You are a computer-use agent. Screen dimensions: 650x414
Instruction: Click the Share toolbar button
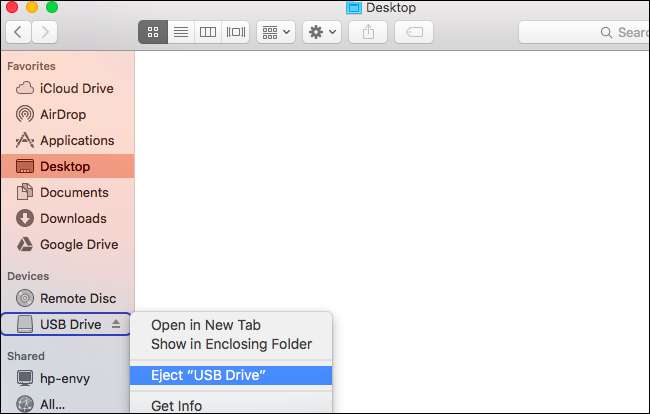(368, 32)
